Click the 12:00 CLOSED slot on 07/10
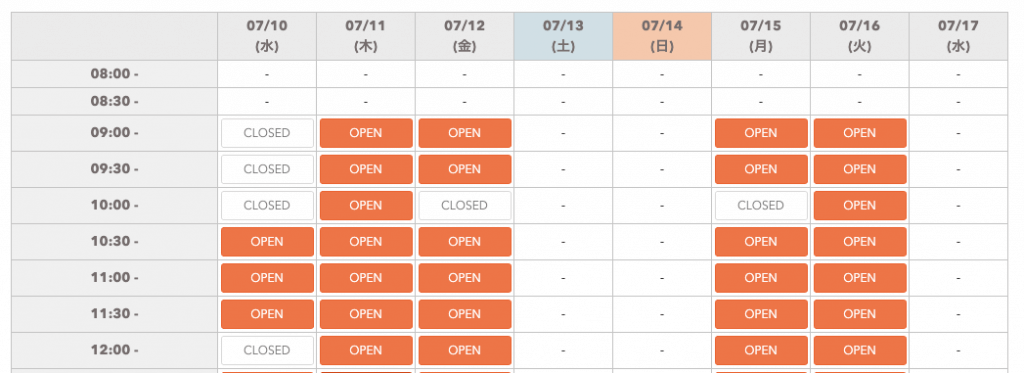This screenshot has height=373, width=1024. click(x=267, y=351)
